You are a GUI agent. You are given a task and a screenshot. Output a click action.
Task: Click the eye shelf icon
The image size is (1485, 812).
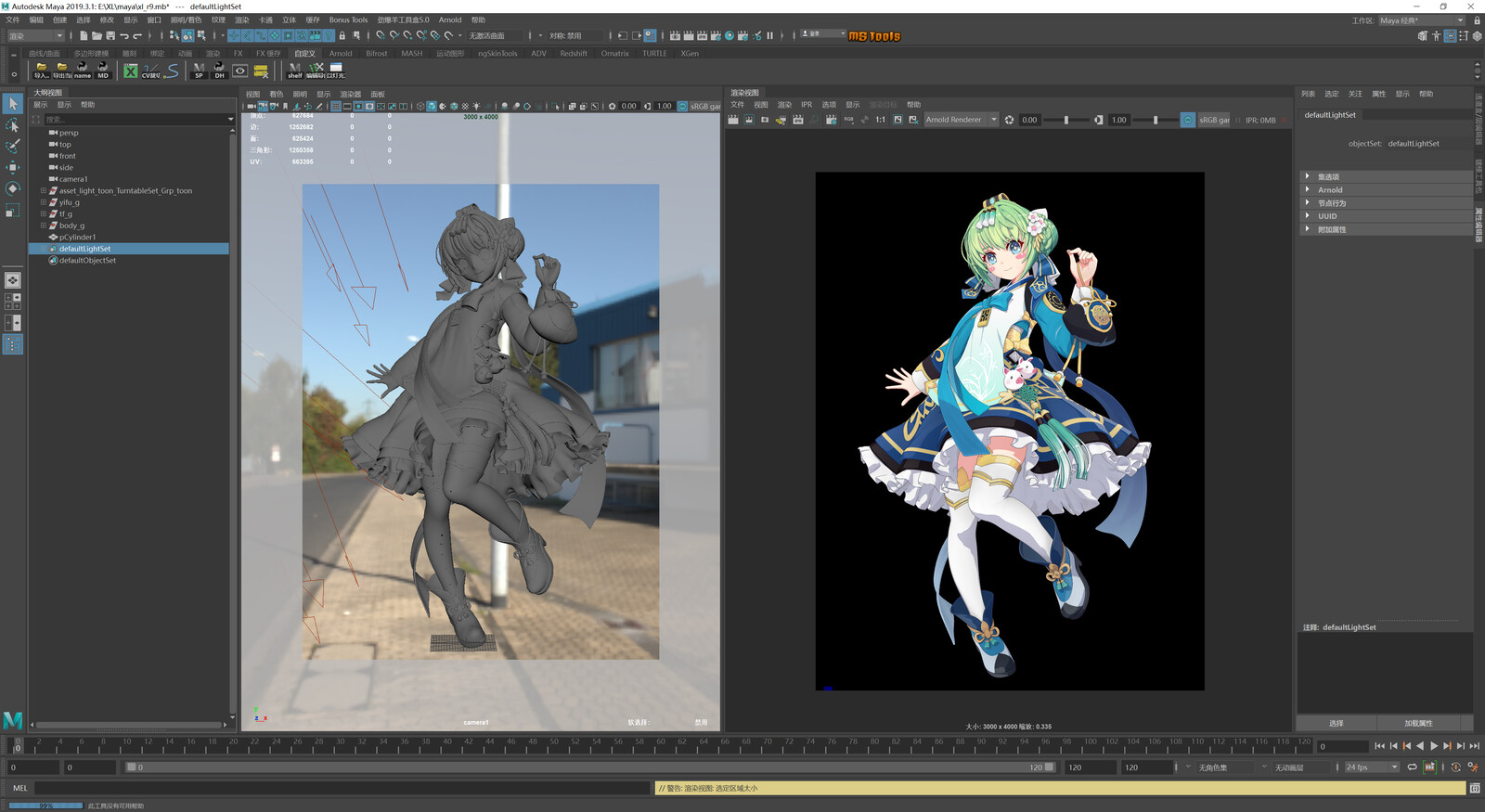click(240, 71)
